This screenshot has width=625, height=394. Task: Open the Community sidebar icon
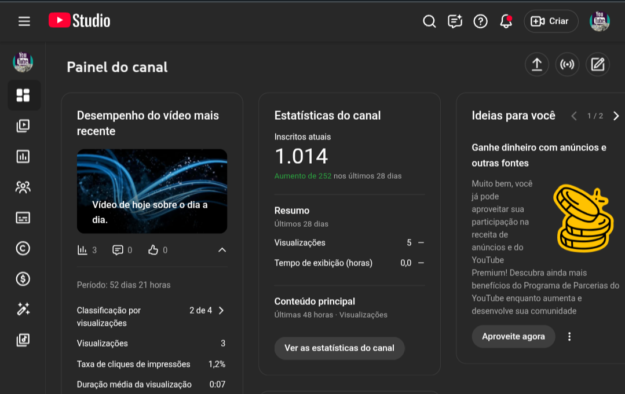tap(23, 187)
